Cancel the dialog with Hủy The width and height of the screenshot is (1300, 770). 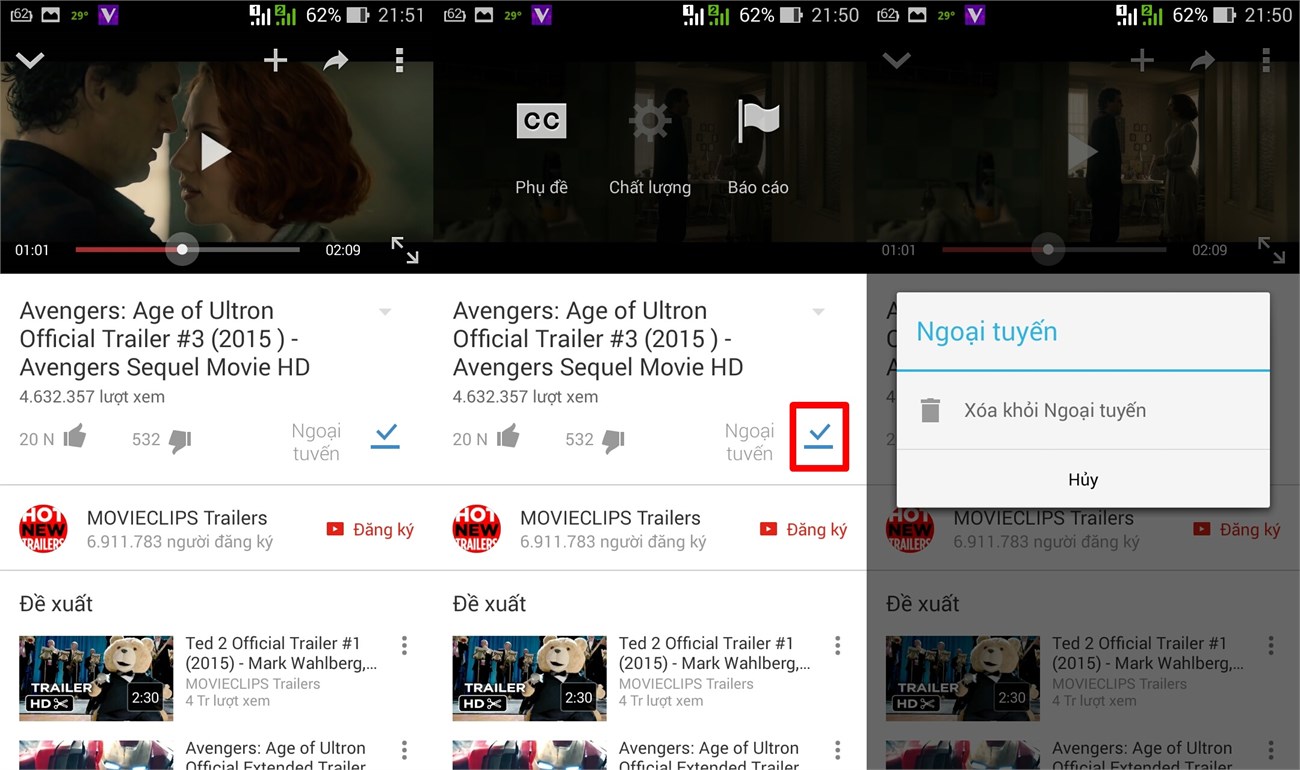[1083, 480]
